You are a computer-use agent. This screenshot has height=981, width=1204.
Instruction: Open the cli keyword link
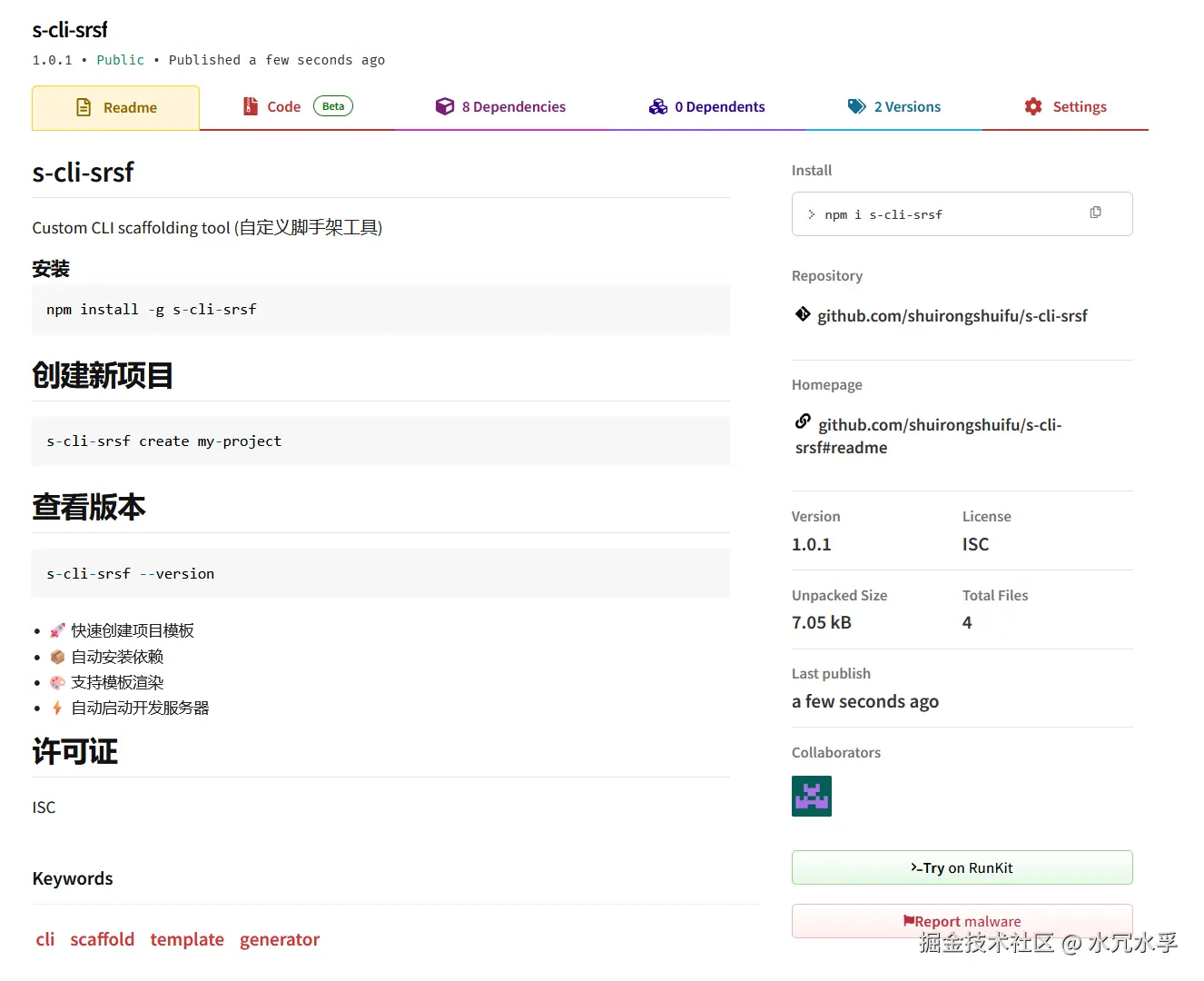tap(45, 939)
